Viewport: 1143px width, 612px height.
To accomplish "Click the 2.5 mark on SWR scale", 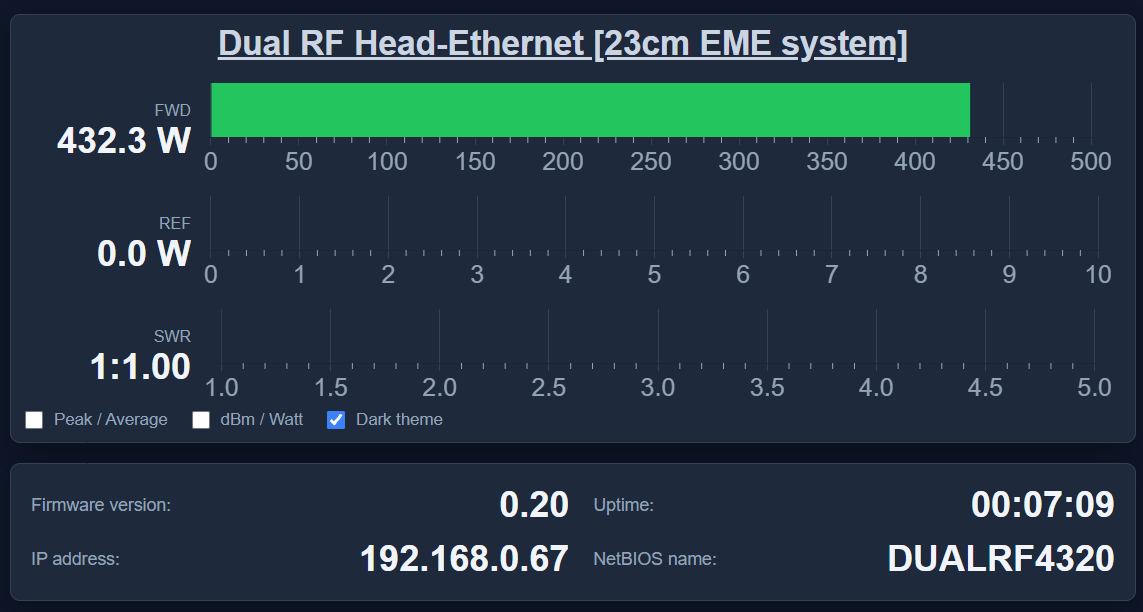I will 548,388.
